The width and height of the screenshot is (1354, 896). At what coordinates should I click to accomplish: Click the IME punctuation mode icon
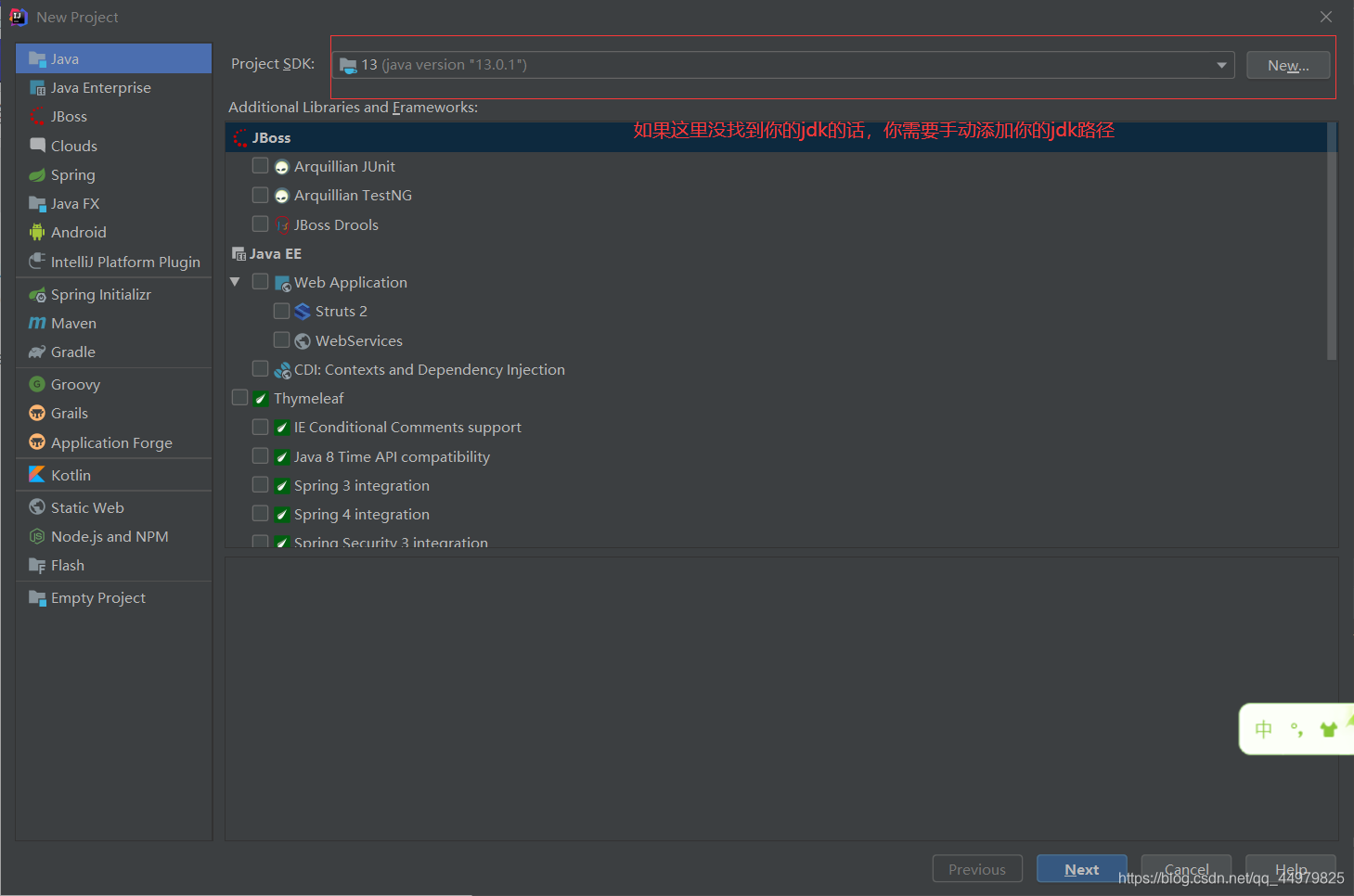click(1296, 729)
